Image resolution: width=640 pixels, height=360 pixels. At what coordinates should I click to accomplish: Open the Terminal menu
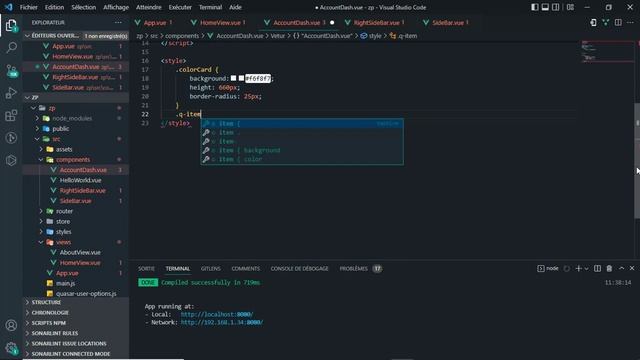(210, 7)
